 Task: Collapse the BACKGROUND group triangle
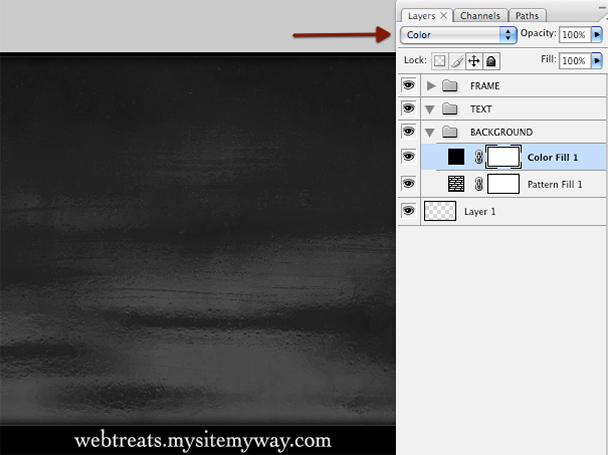[430, 133]
